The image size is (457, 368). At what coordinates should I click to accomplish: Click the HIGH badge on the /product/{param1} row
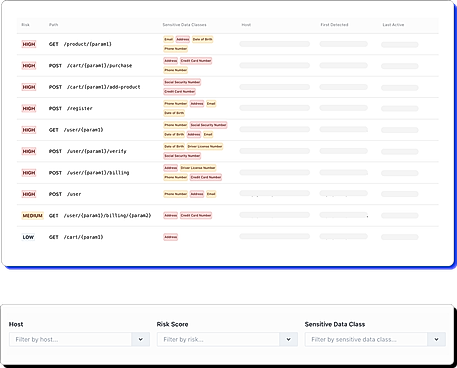29,44
